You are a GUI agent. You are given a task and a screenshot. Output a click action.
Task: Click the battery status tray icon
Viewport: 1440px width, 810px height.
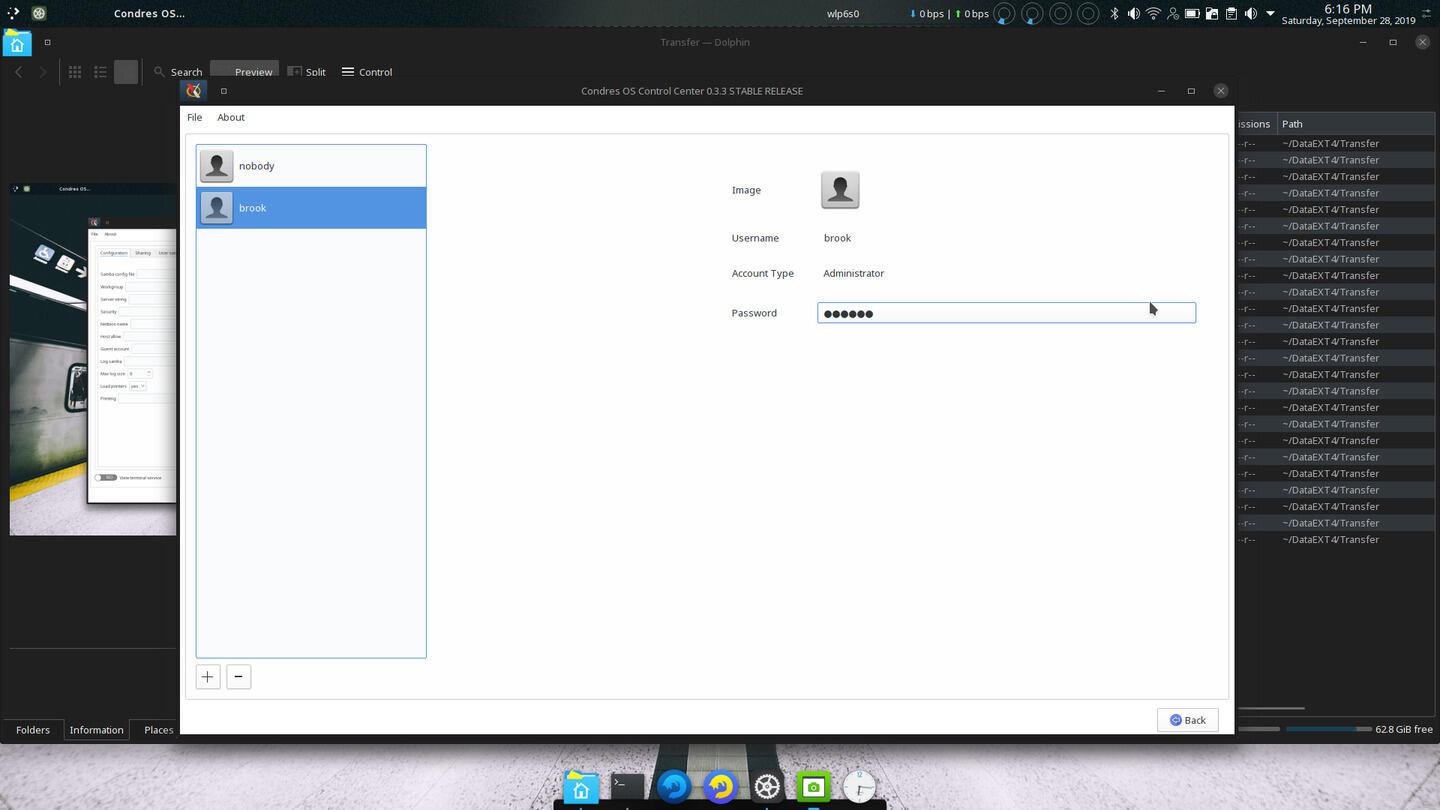(x=1192, y=14)
